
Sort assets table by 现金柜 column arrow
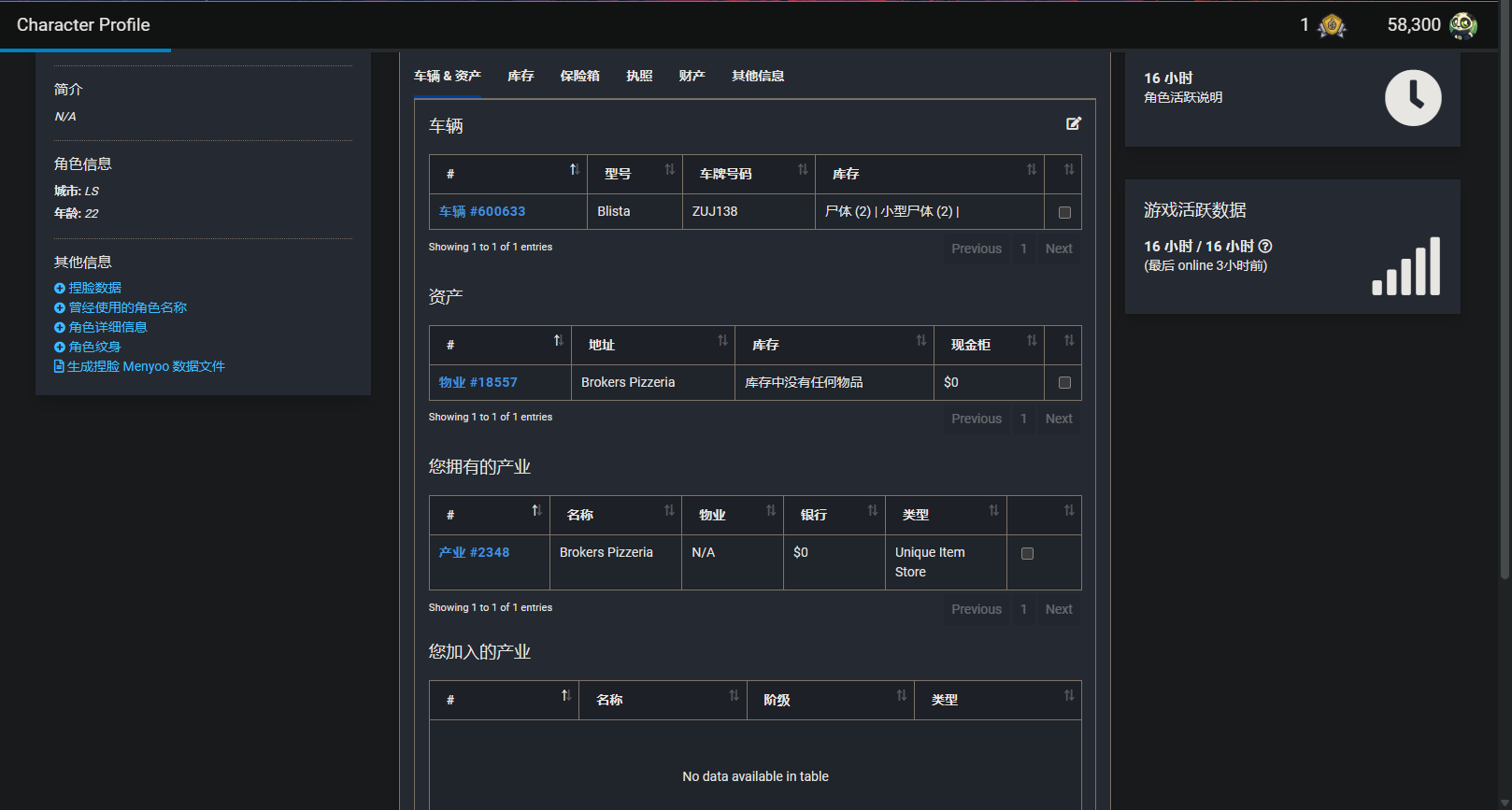(x=1032, y=340)
